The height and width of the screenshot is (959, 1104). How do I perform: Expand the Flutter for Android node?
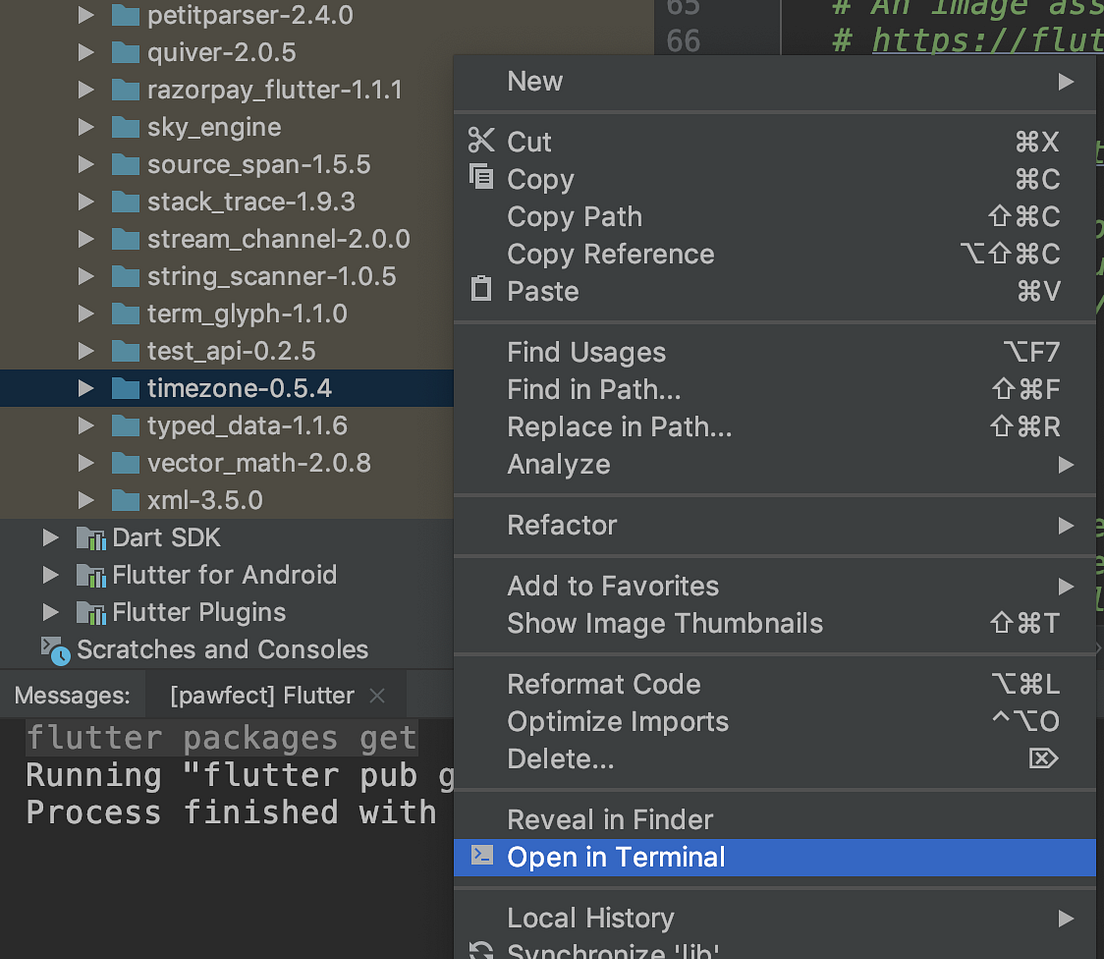coord(51,575)
